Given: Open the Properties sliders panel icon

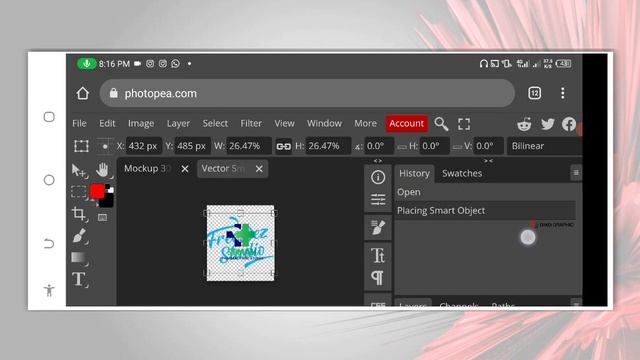Looking at the screenshot, I should 378,200.
